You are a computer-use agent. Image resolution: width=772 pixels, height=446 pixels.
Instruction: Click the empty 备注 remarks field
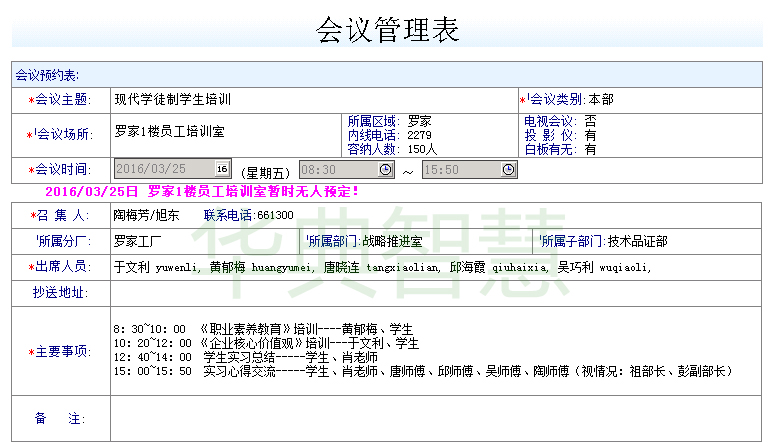click(436, 418)
